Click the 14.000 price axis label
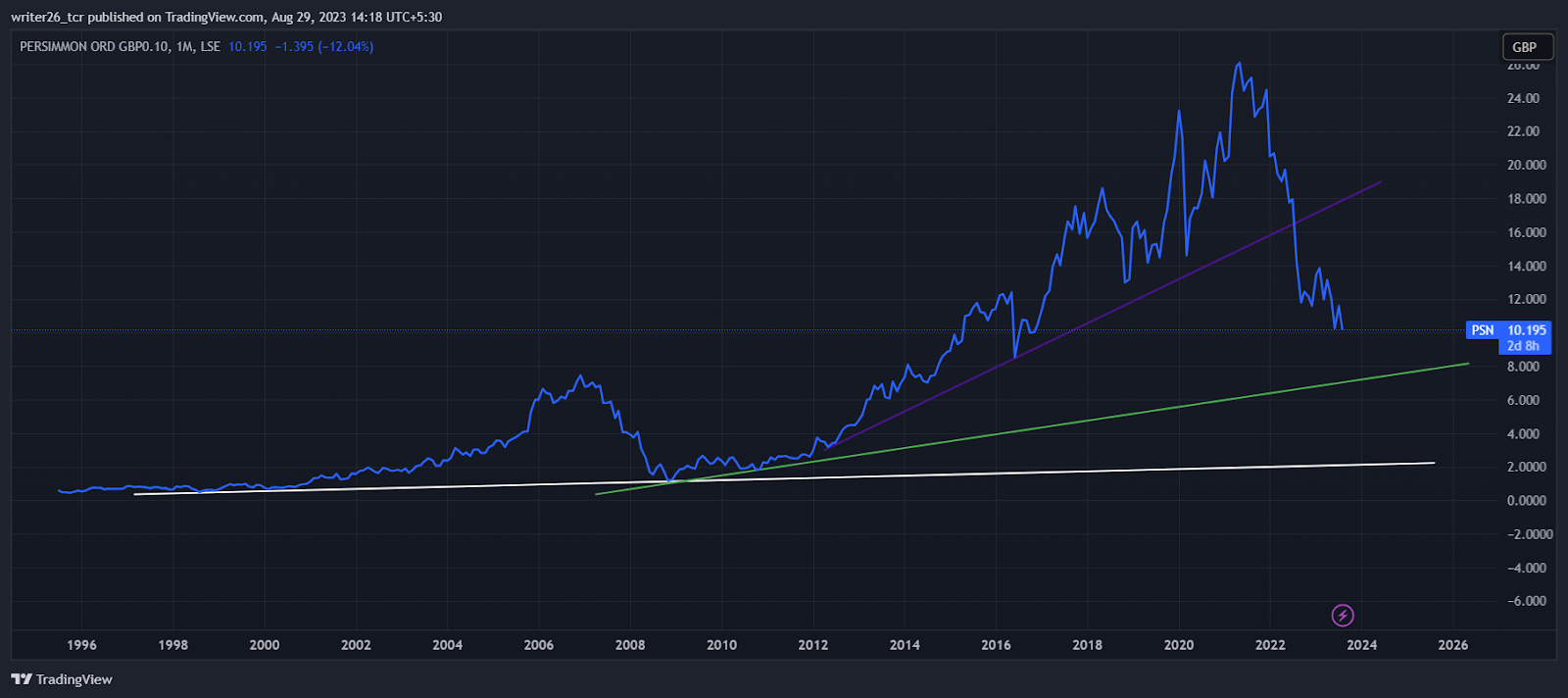Screen dimensions: 1568x698 [1526, 266]
